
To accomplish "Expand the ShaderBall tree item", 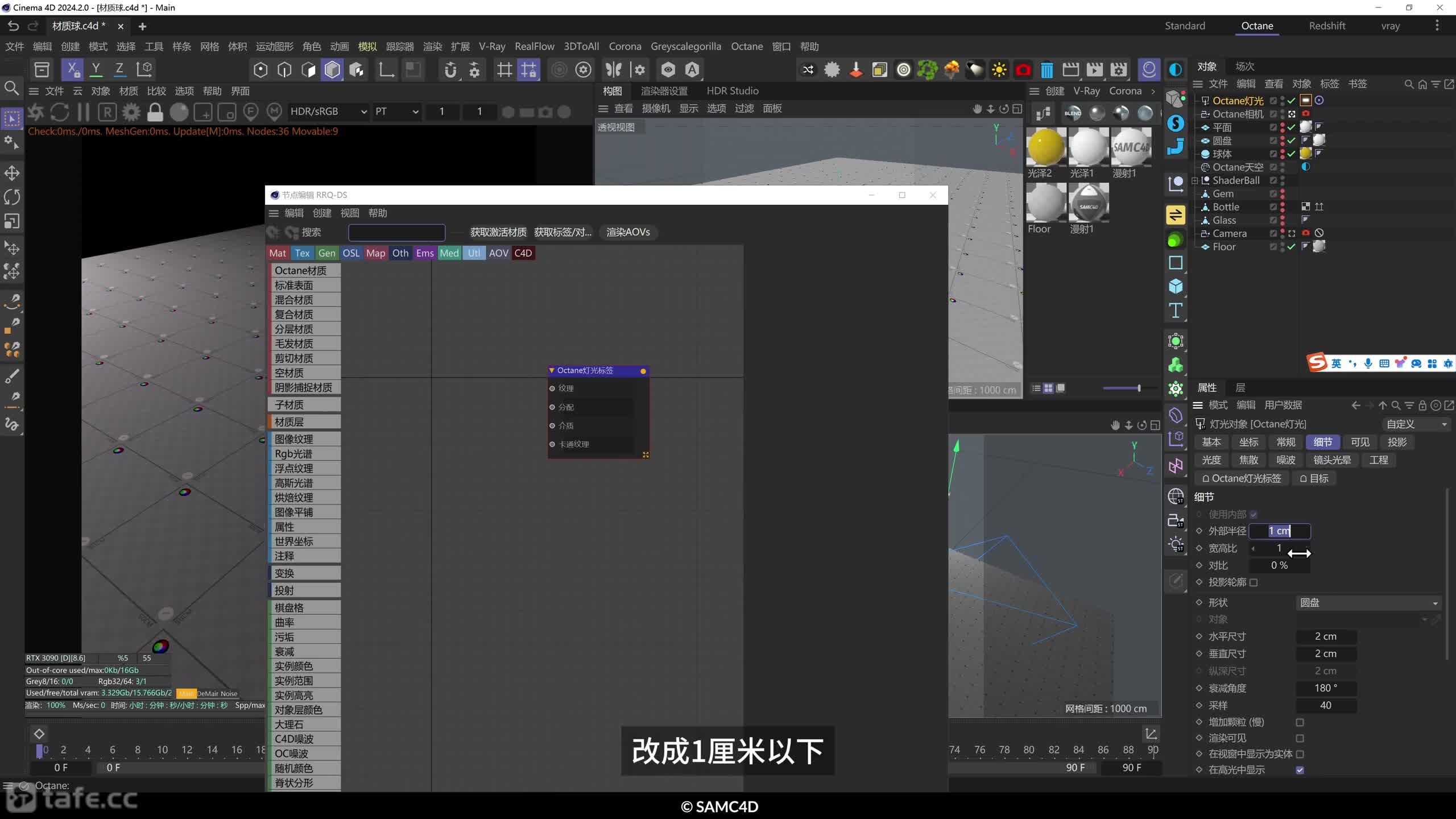I will [x=1195, y=181].
